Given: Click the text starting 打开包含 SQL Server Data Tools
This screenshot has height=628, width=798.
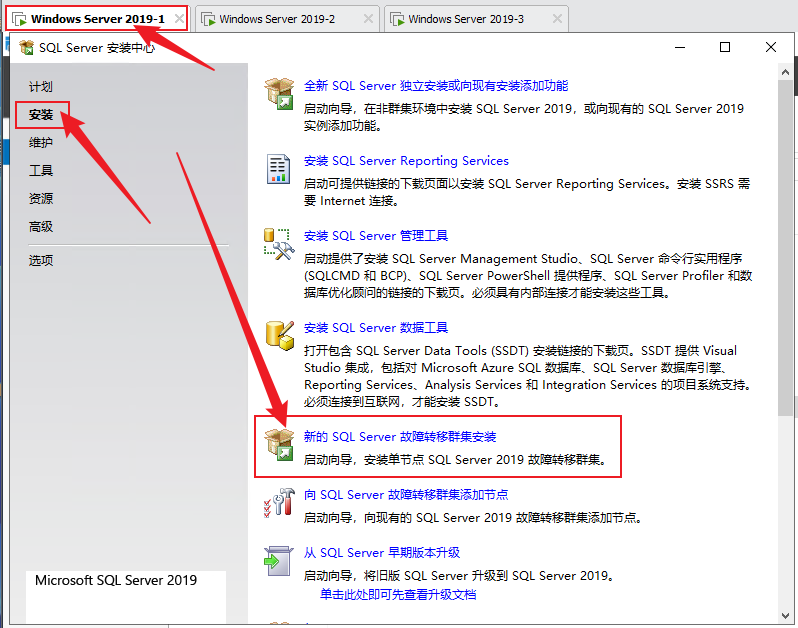Looking at the screenshot, I should 528,376.
